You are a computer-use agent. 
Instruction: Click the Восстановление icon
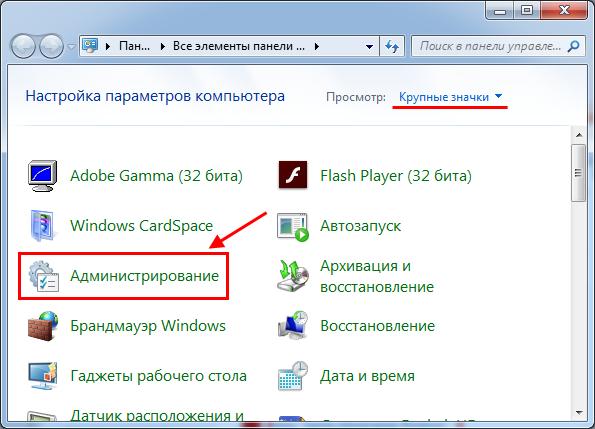(293, 326)
